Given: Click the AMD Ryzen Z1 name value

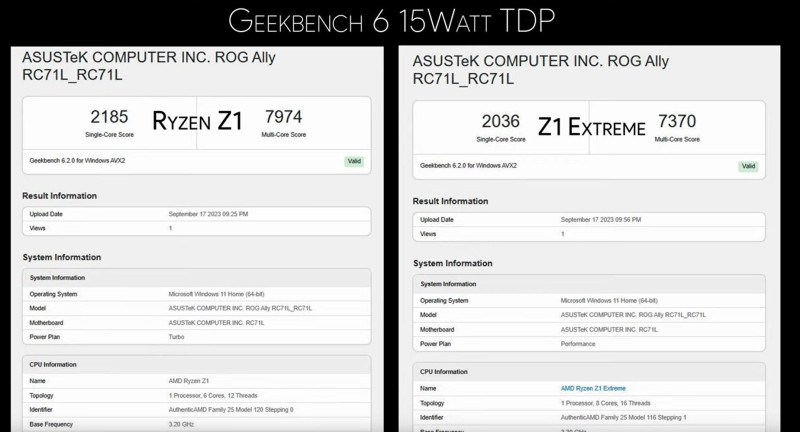Looking at the screenshot, I should [189, 381].
